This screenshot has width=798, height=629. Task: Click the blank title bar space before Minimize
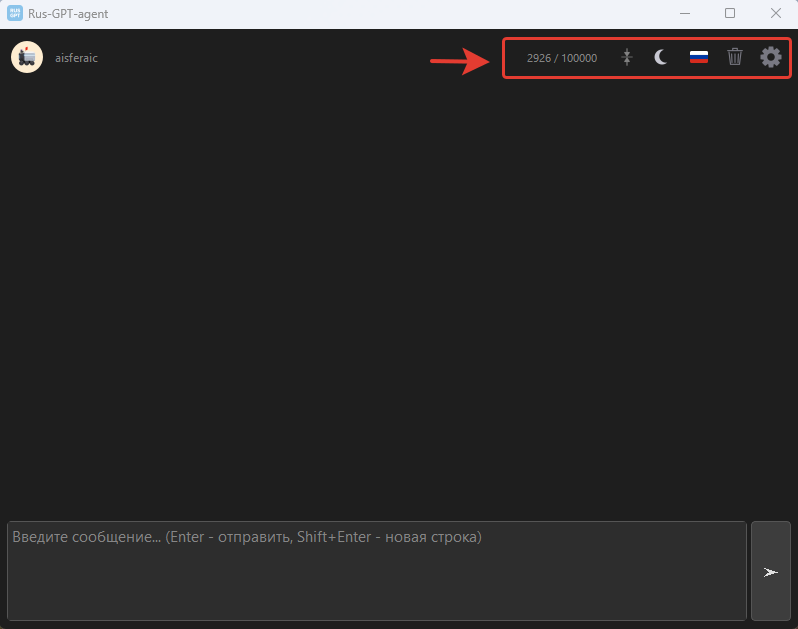[x=400, y=13]
